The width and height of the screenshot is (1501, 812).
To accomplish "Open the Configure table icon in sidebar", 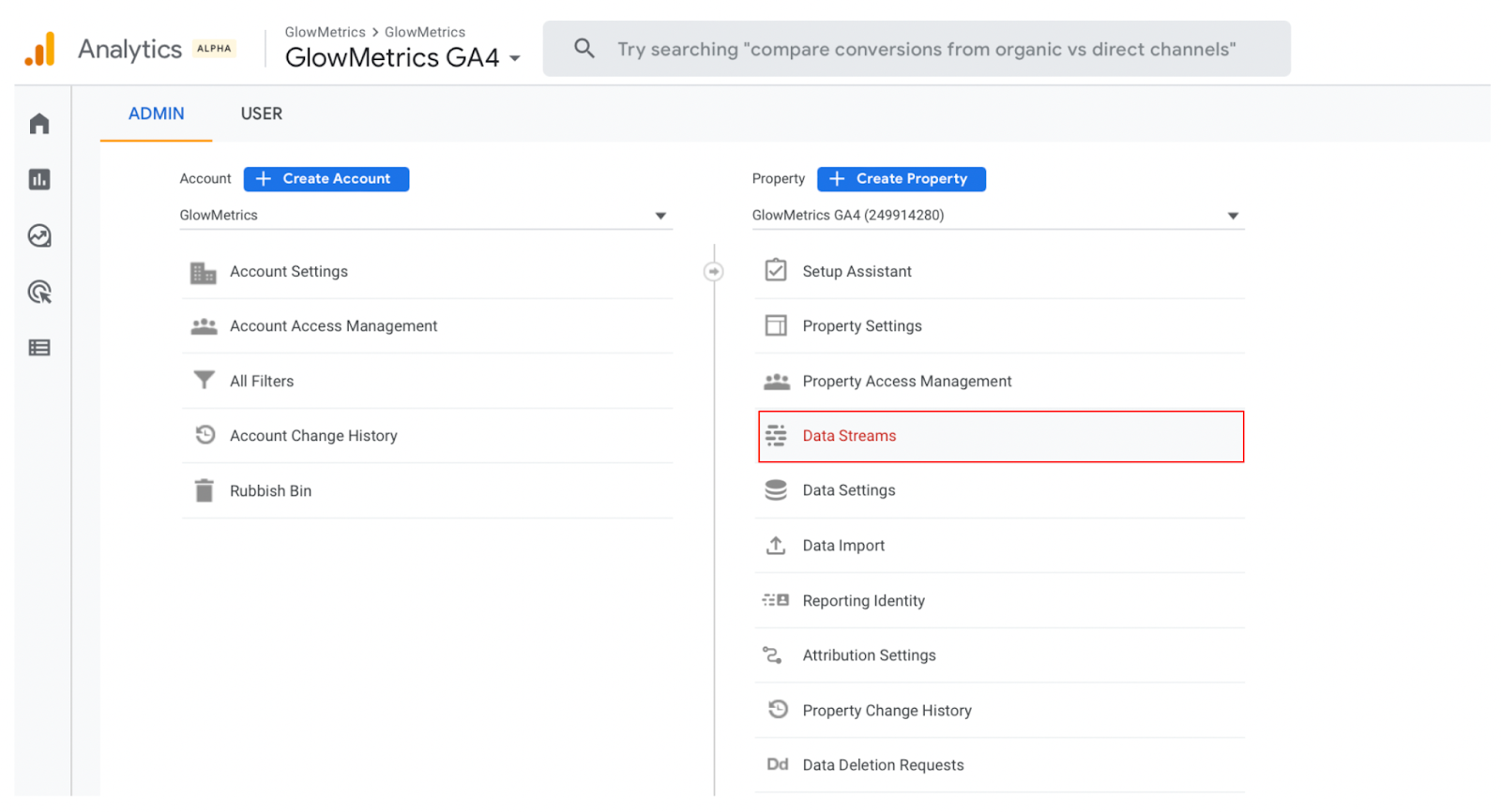I will tap(39, 348).
